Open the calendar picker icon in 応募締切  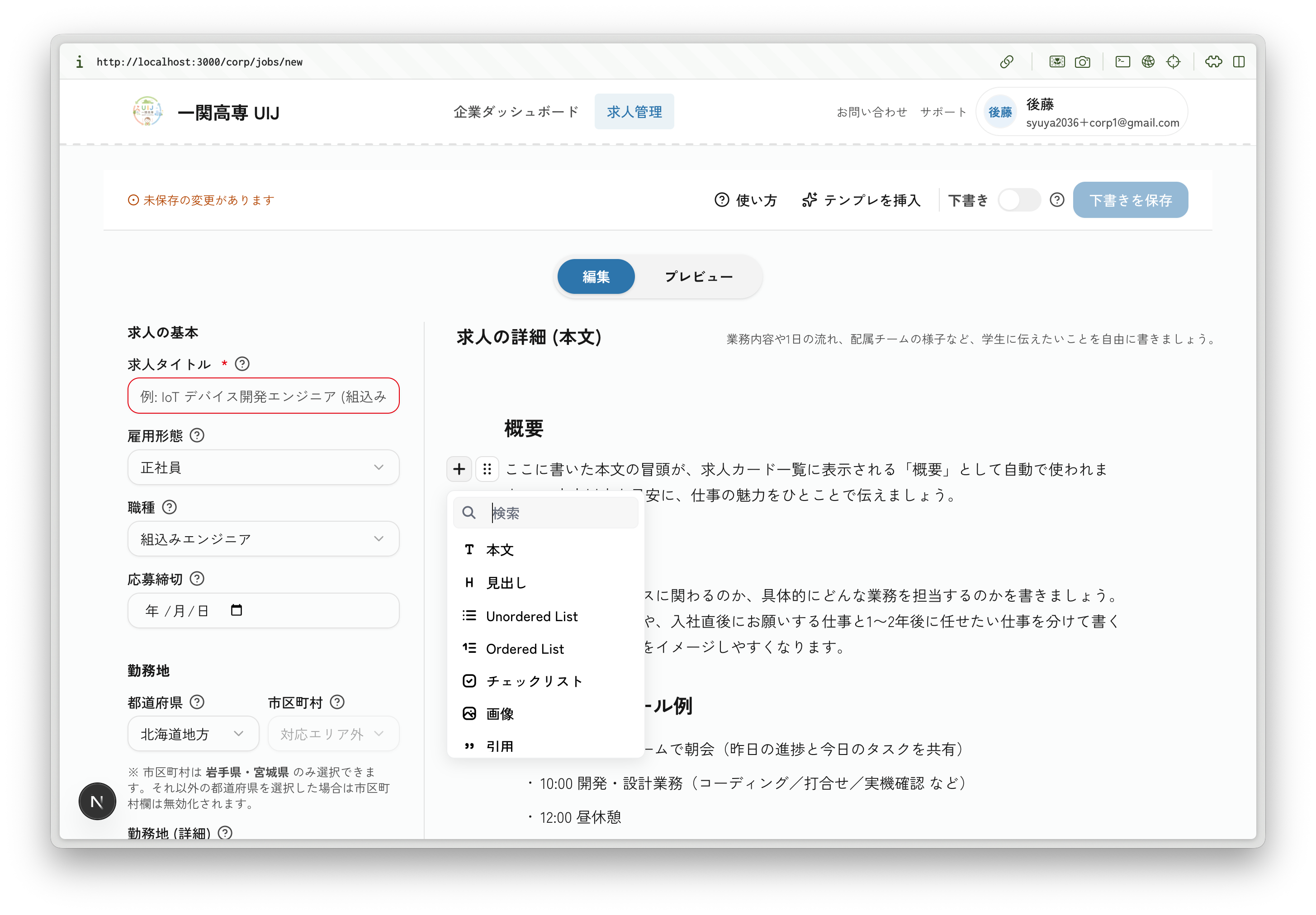236,610
